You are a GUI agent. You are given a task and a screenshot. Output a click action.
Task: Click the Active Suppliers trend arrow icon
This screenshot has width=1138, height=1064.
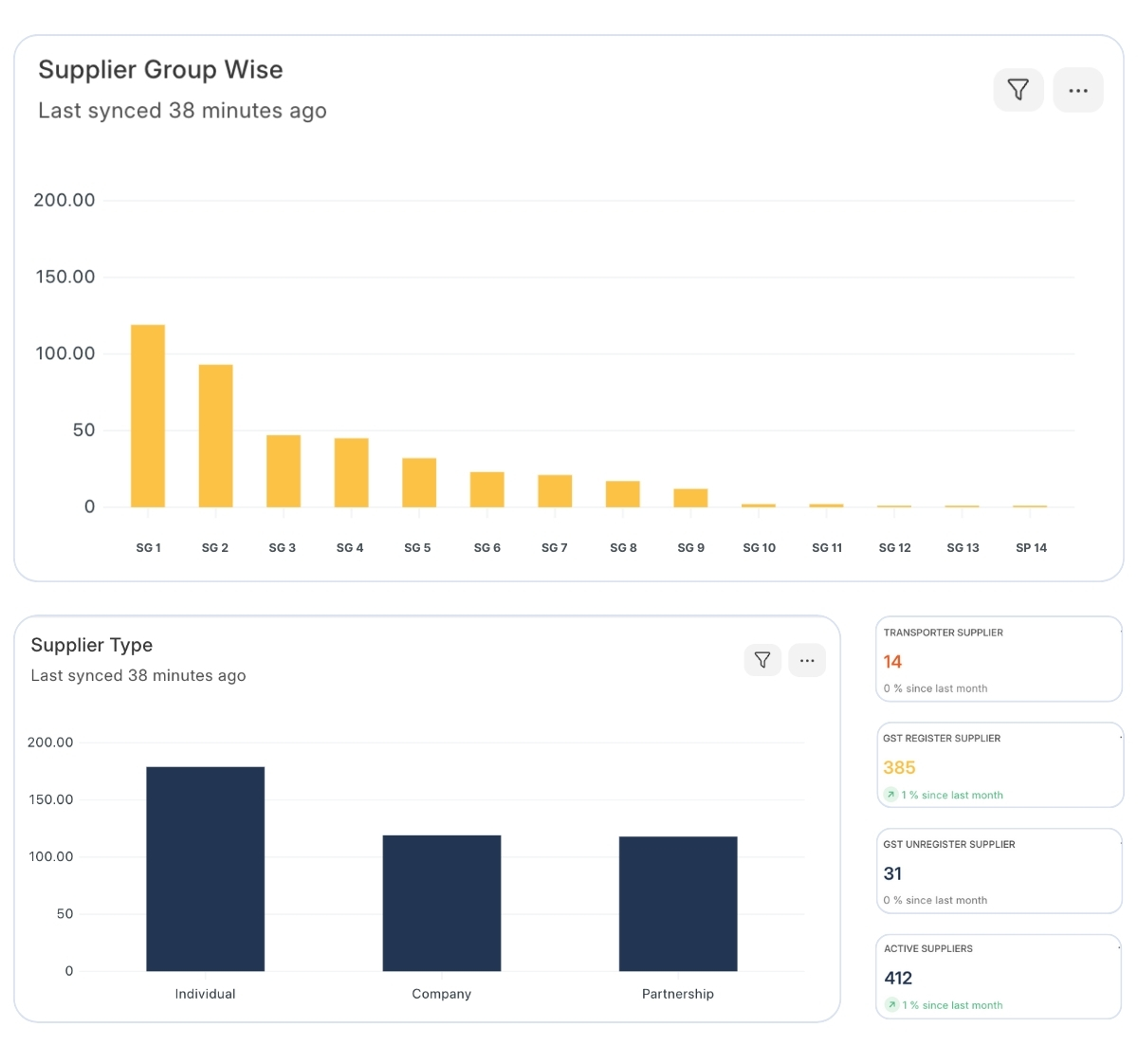click(891, 1005)
